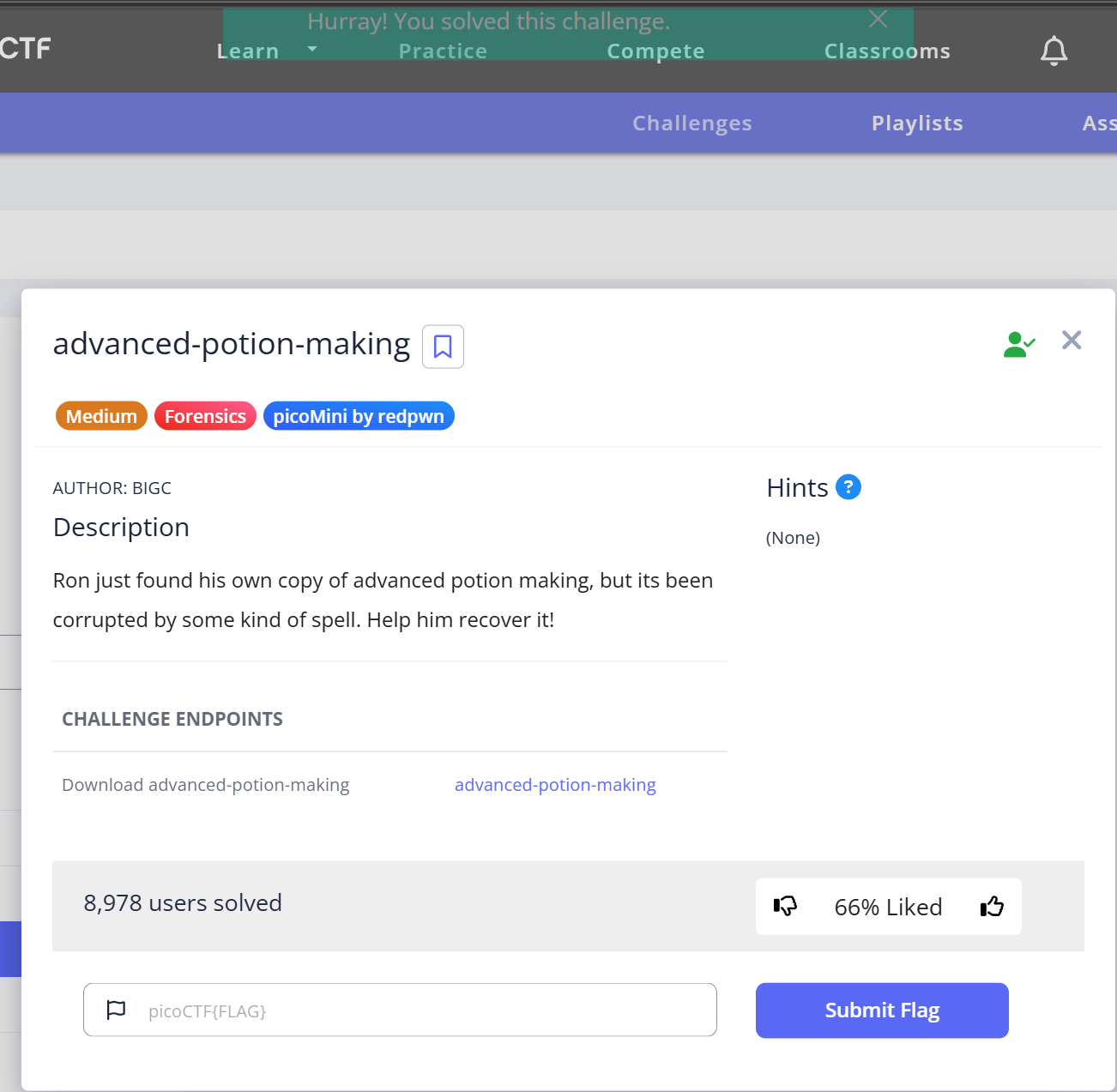1117x1092 pixels.
Task: Click the advanced-potion-making challenge title
Action: coord(232,344)
